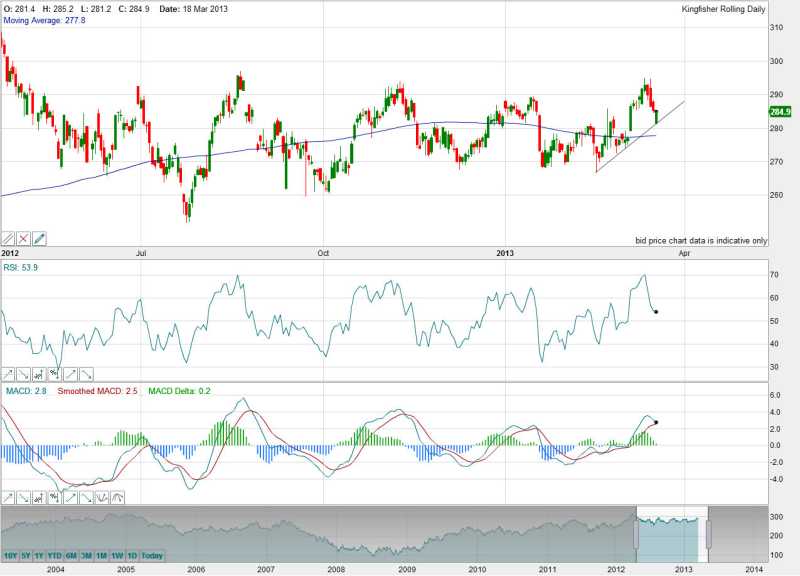The width and height of the screenshot is (800, 576).
Task: Click the bid price indicative only notice
Action: coord(701,240)
